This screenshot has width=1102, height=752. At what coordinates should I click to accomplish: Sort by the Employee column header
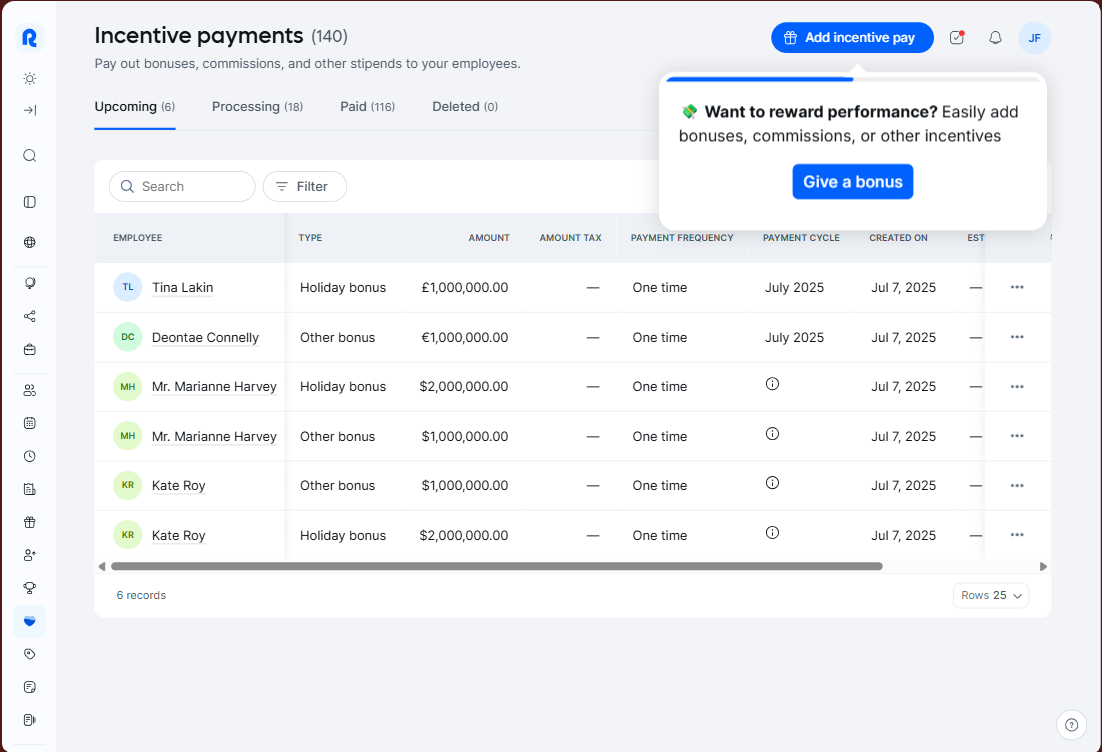[138, 238]
